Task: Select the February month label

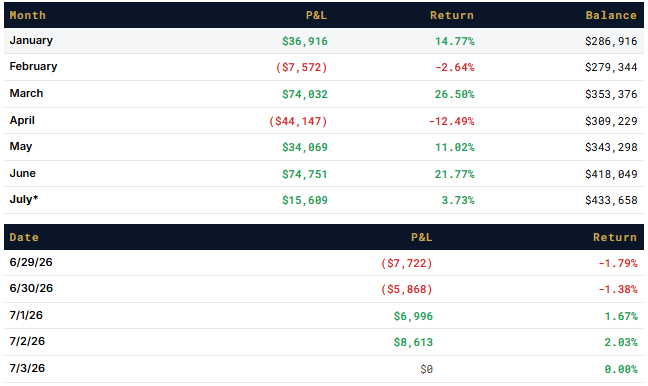Action: 33,67
